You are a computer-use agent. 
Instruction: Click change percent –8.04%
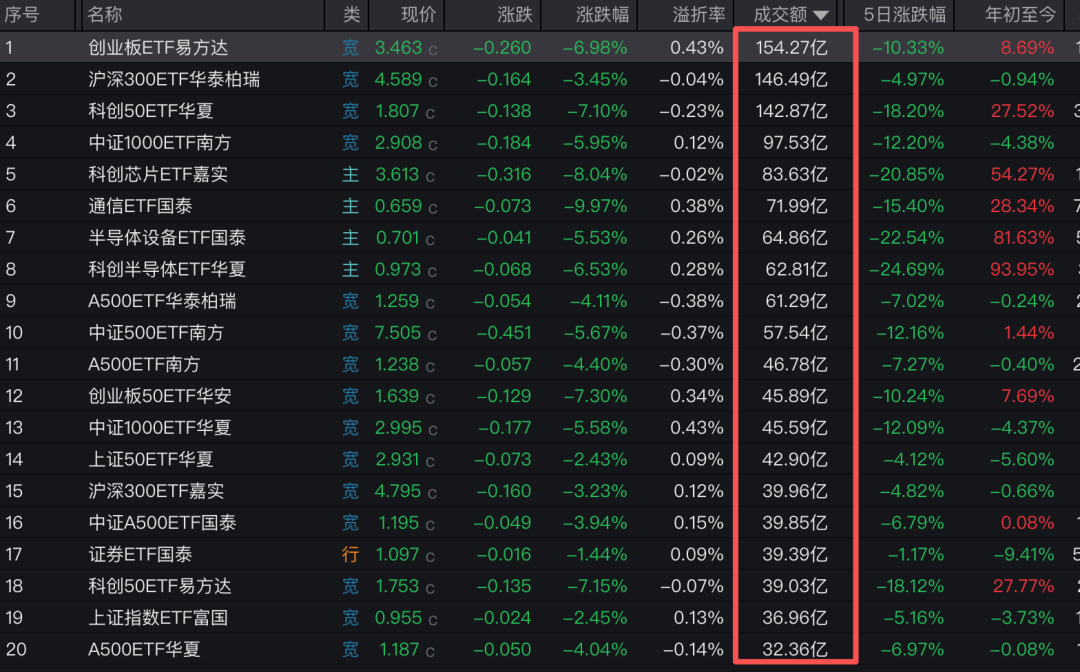(595, 174)
